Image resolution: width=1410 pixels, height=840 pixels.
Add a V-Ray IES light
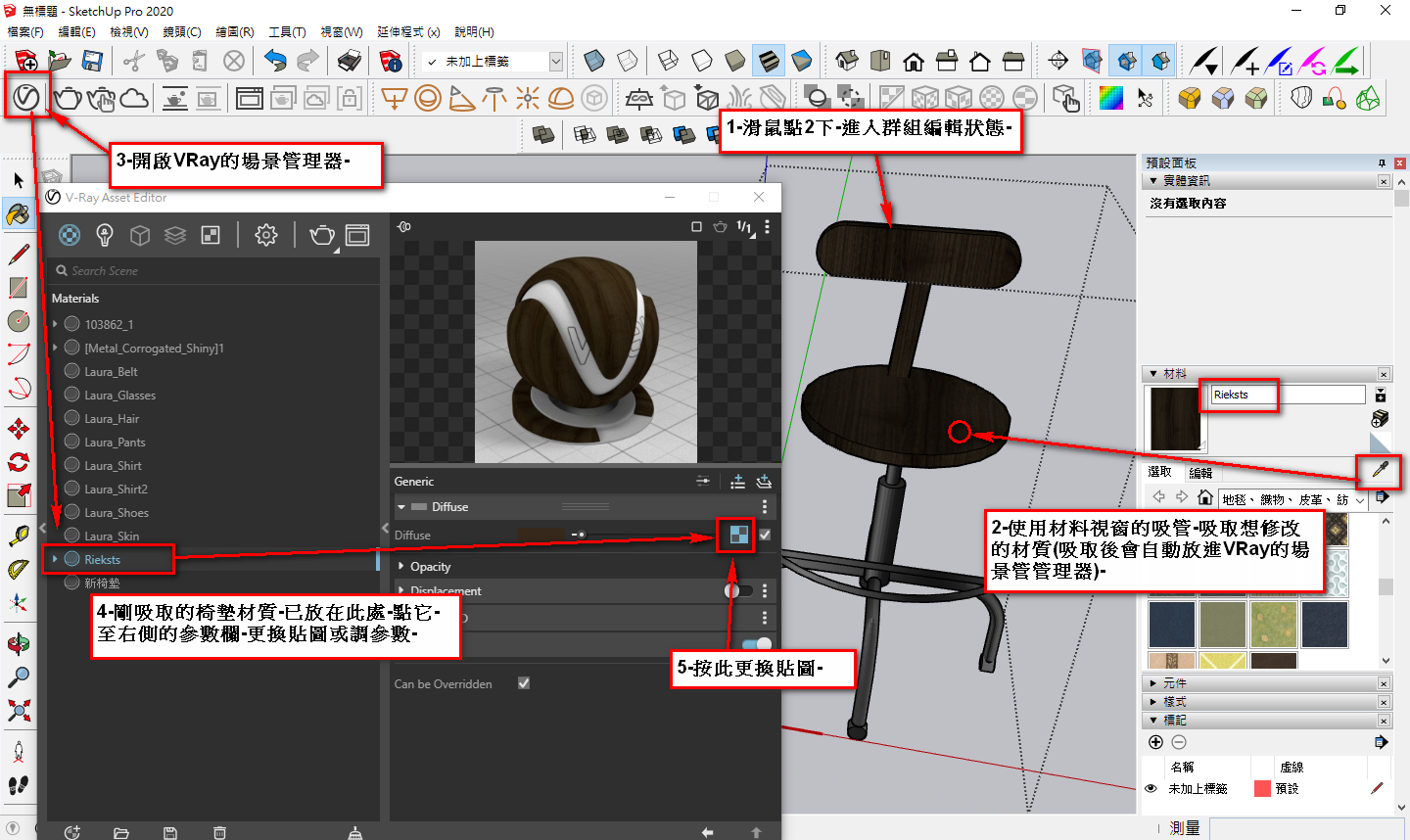494,98
